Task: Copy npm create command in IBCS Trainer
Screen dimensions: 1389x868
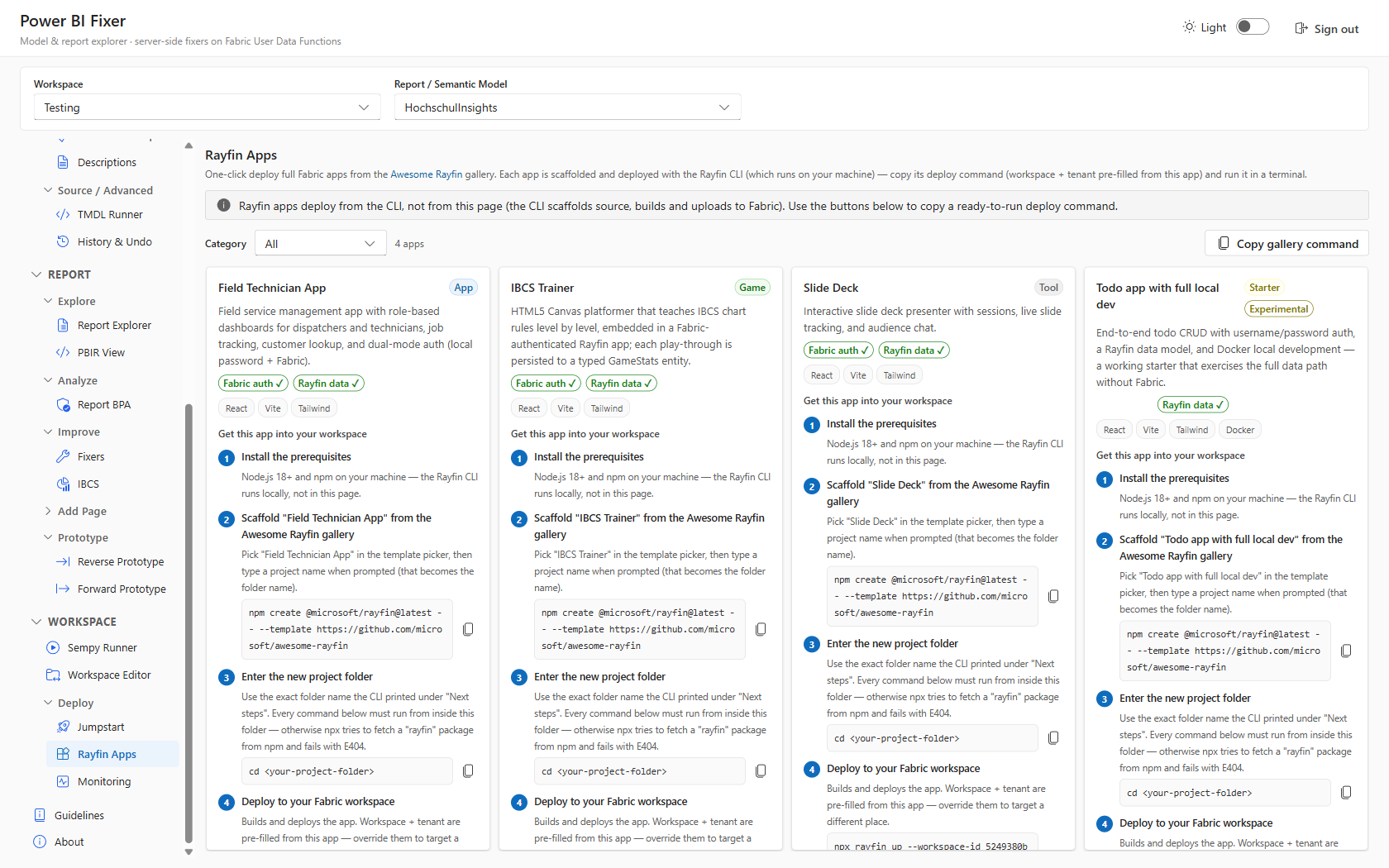Action: (761, 630)
